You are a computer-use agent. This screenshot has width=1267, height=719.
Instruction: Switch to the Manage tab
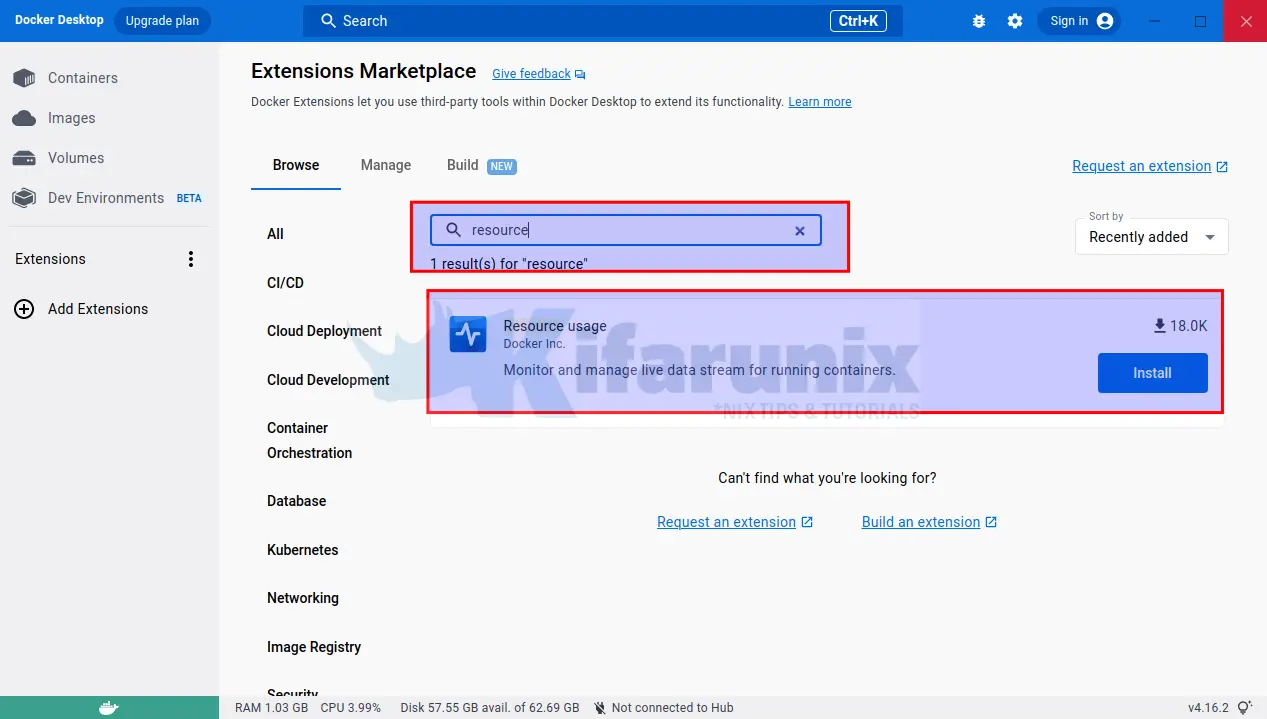(386, 165)
